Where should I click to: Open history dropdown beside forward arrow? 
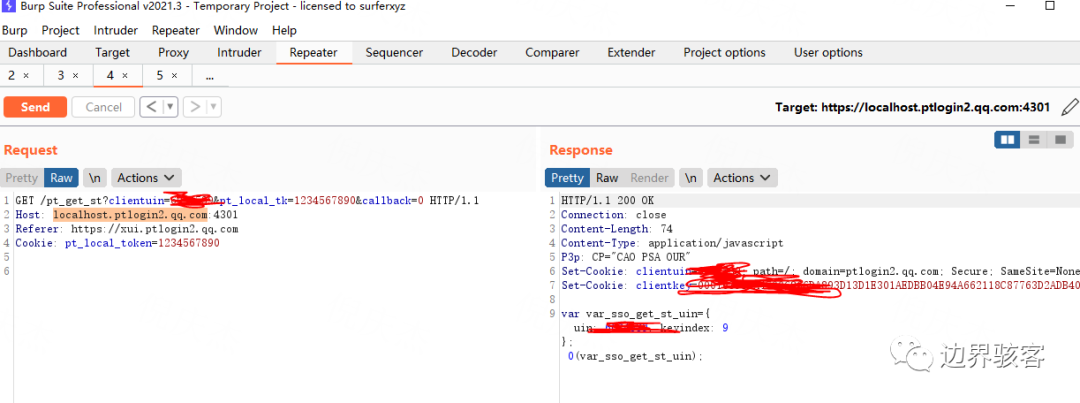click(214, 107)
